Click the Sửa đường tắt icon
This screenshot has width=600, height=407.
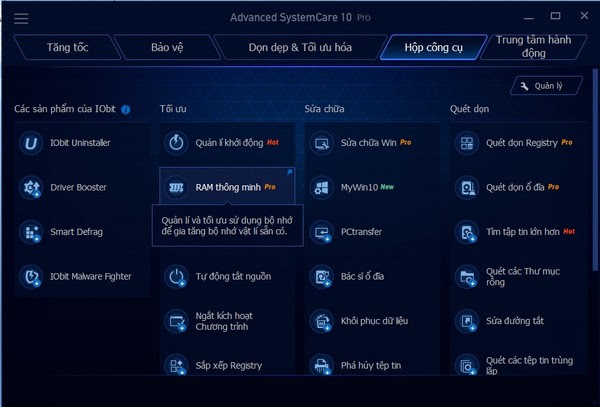(467, 321)
